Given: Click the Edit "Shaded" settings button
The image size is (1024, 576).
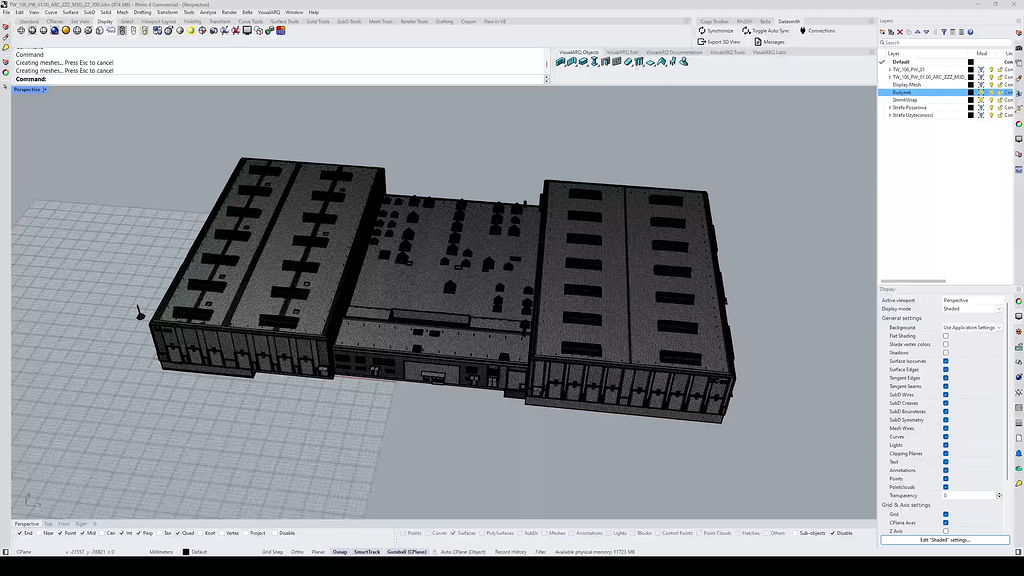Looking at the screenshot, I should (945, 540).
